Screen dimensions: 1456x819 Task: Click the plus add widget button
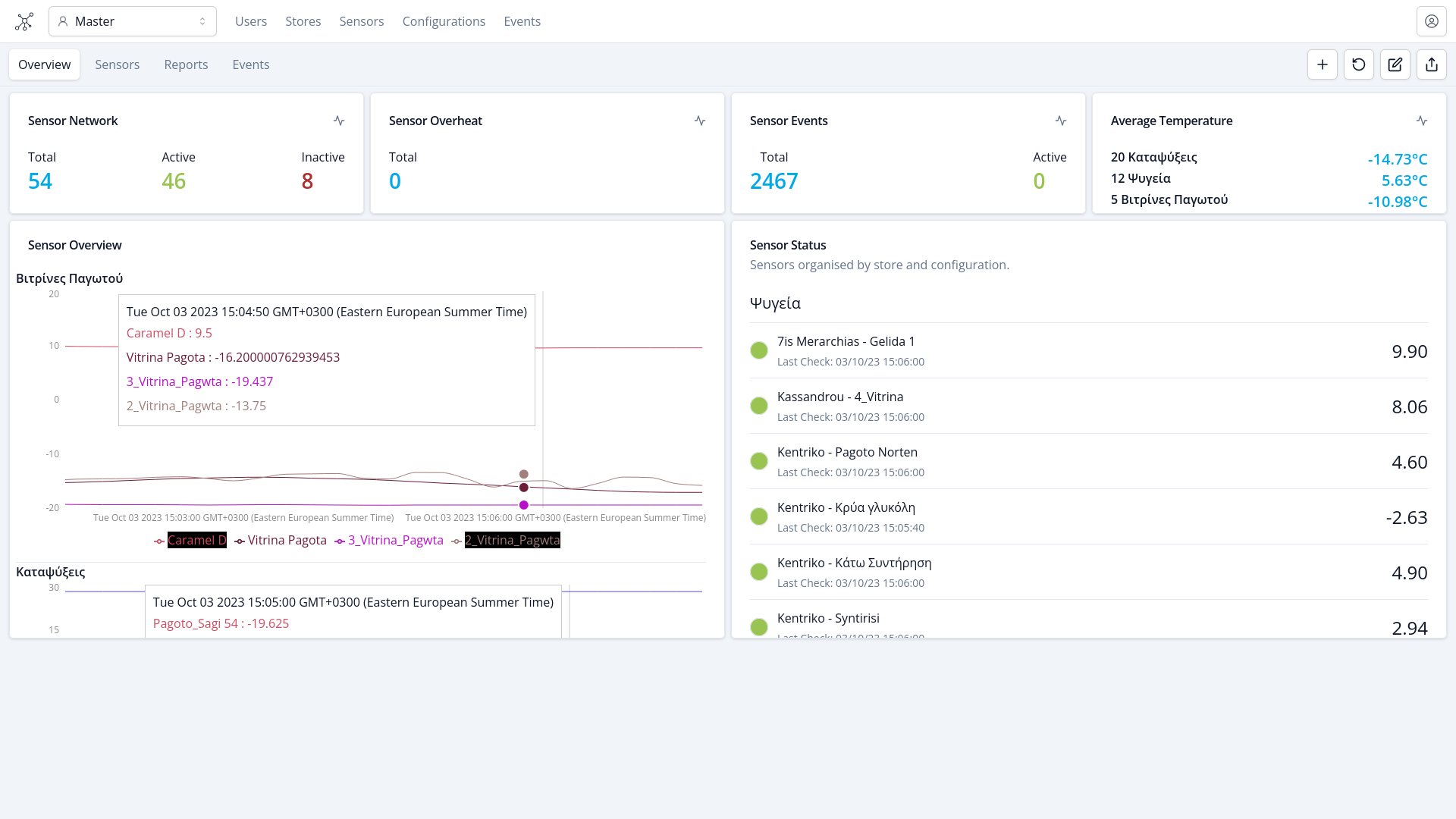1322,64
